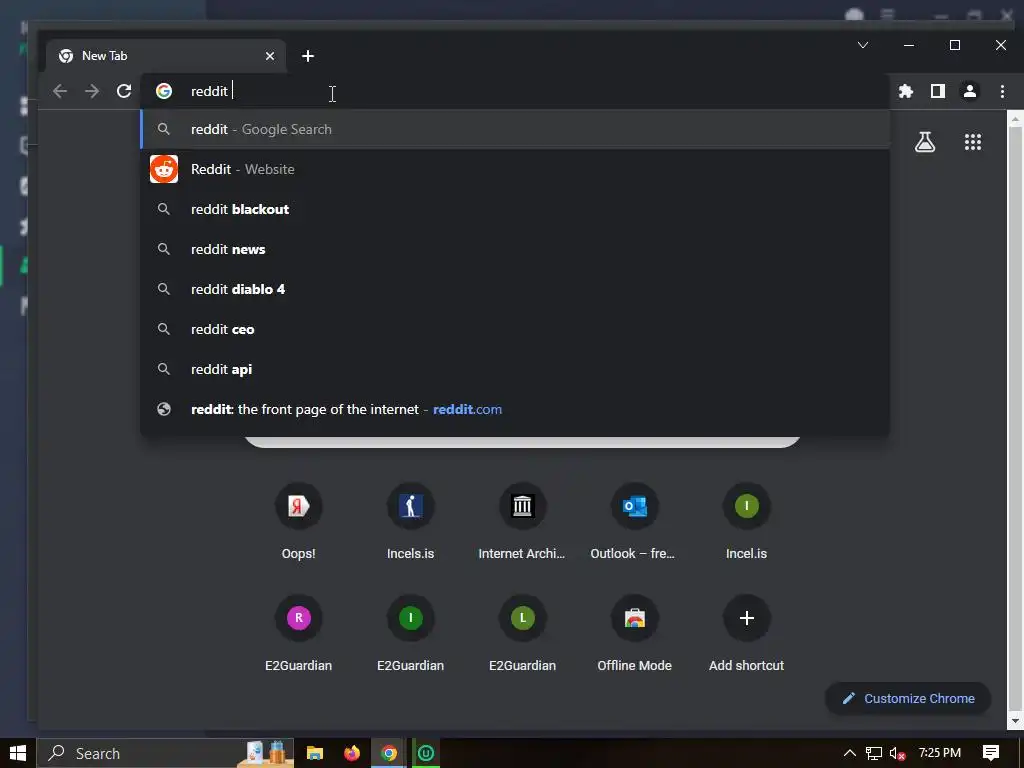Click the Reddit logo in suggestions
The height and width of the screenshot is (768, 1024).
(164, 169)
